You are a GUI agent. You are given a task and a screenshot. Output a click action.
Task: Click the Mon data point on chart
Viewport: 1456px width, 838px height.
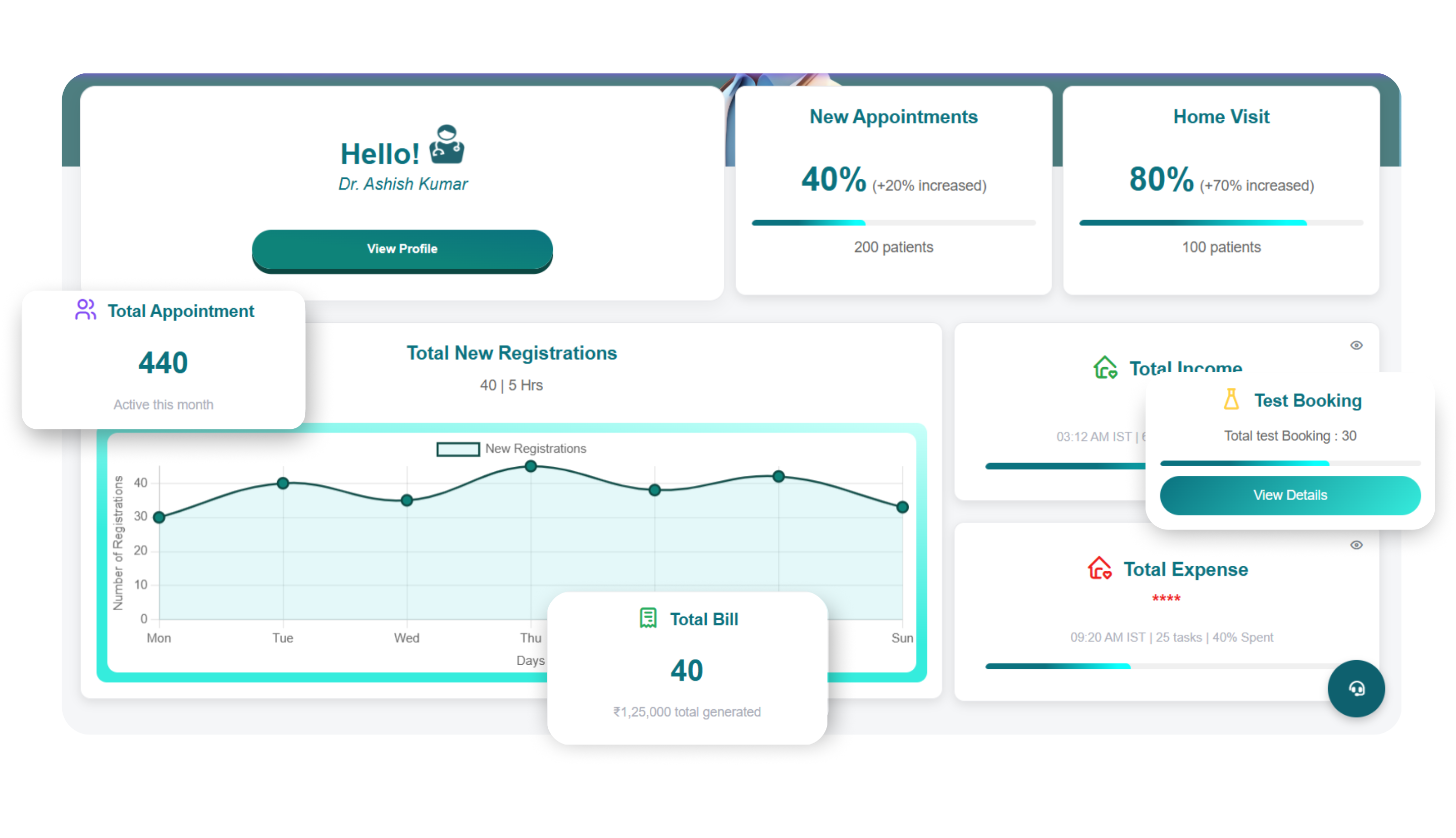(160, 517)
